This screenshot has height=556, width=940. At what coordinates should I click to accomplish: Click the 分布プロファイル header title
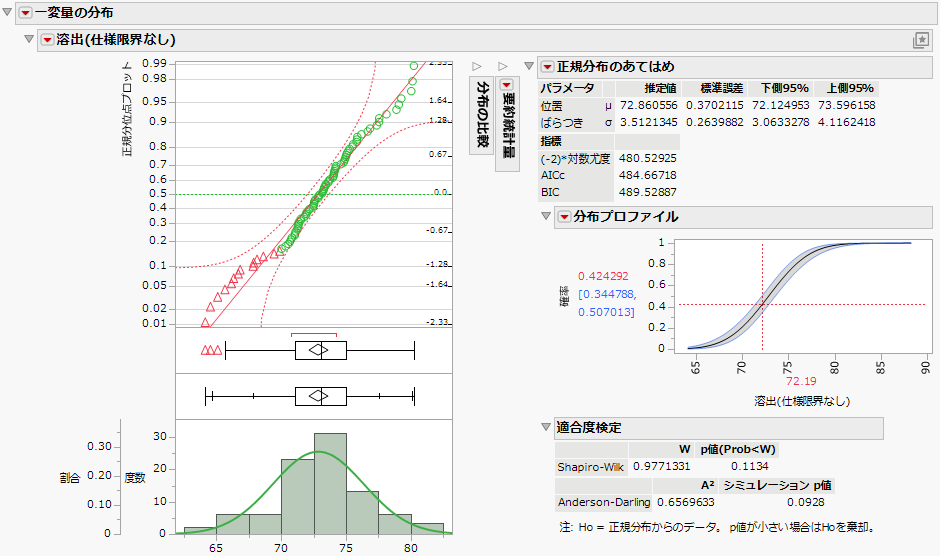(x=625, y=217)
